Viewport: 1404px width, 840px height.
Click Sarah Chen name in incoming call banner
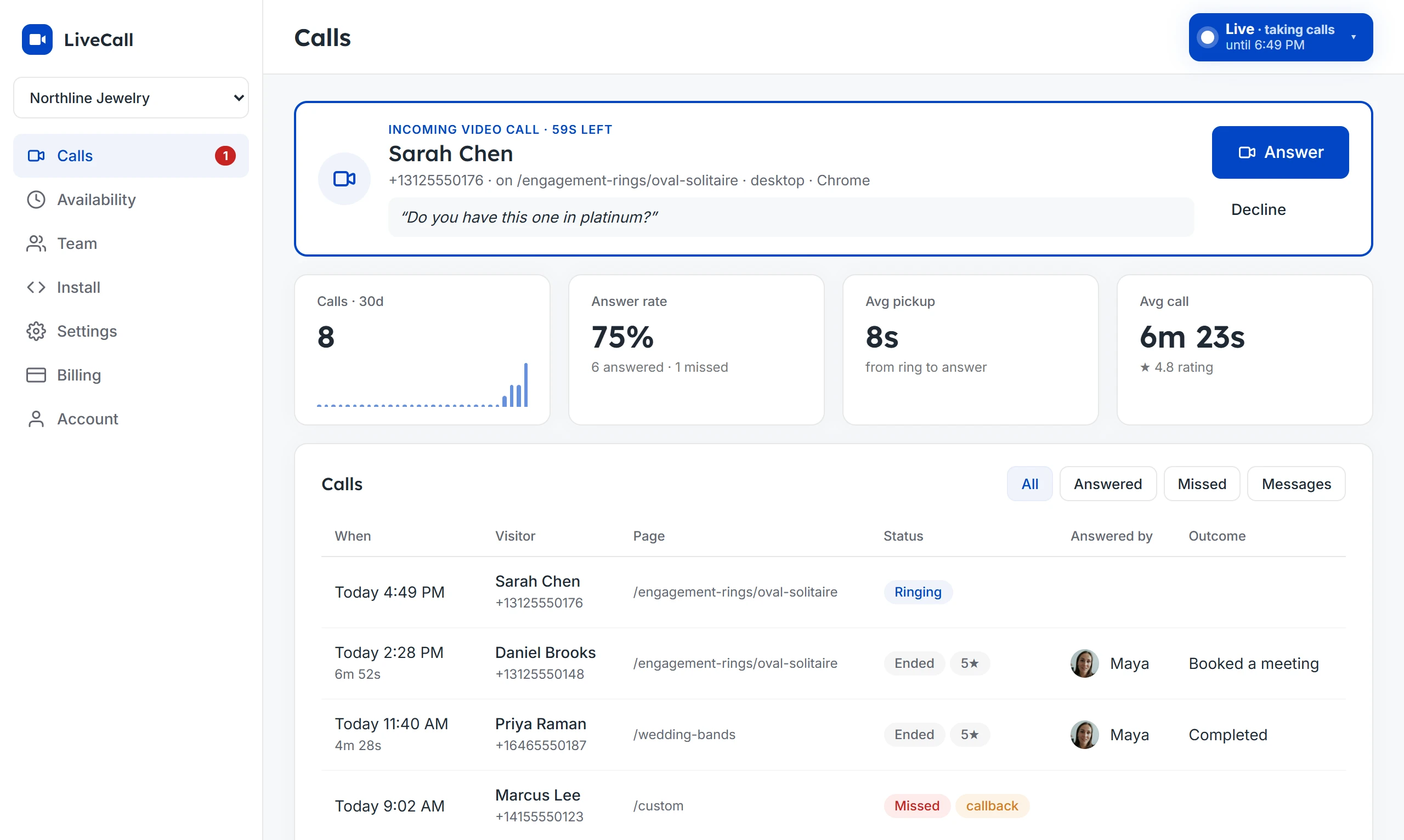tap(451, 154)
